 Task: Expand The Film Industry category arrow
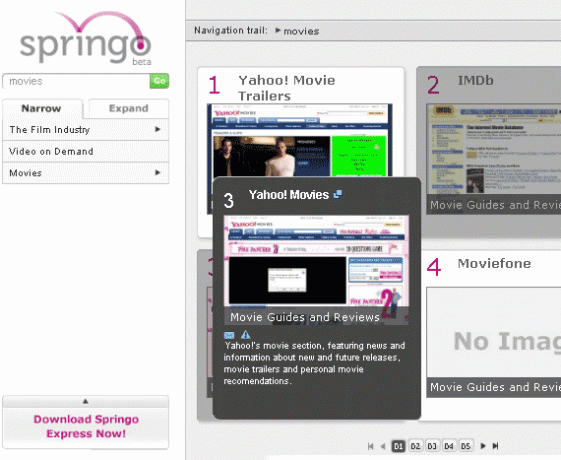(158, 129)
